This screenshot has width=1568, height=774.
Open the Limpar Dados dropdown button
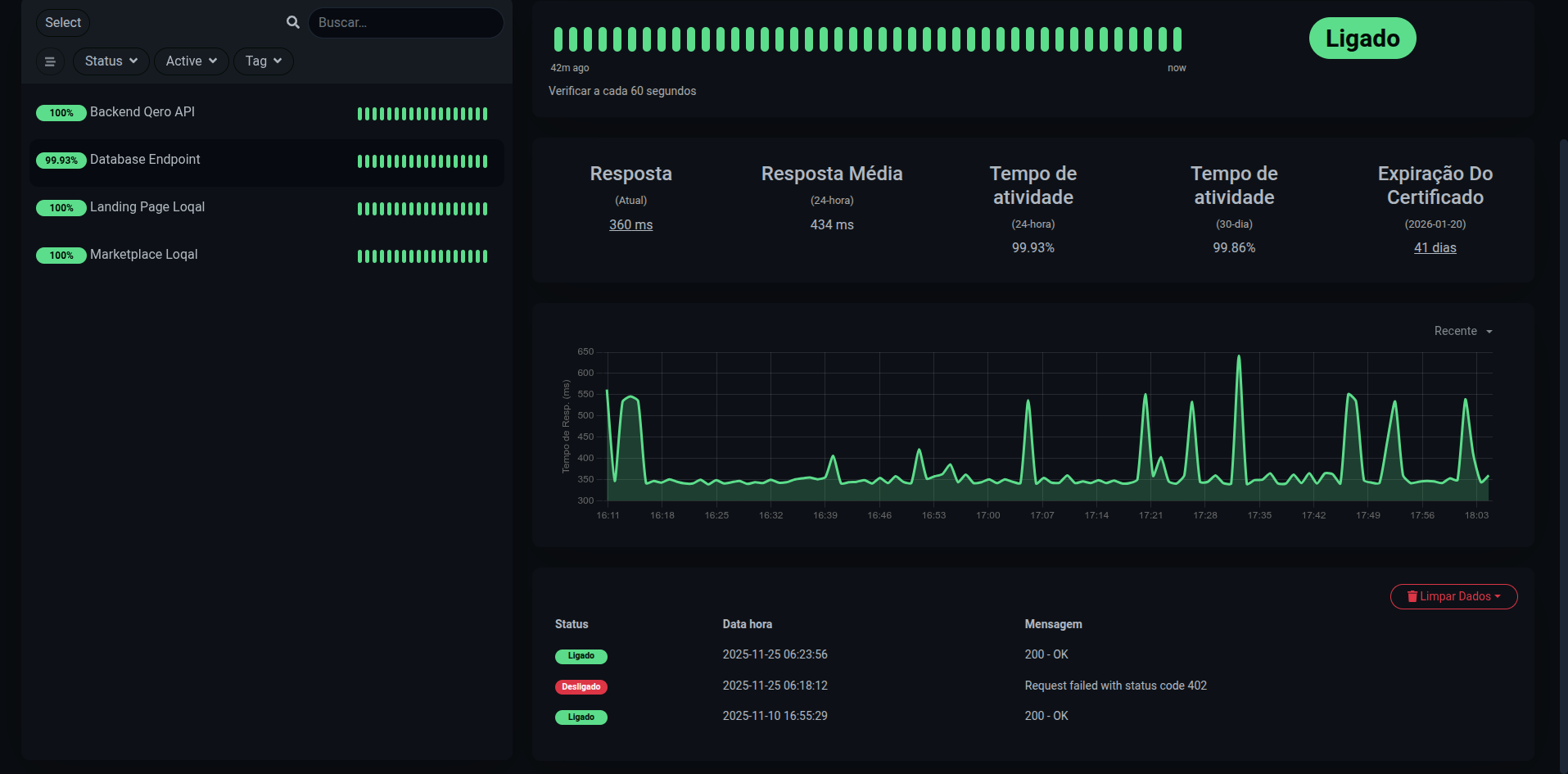click(x=1453, y=596)
